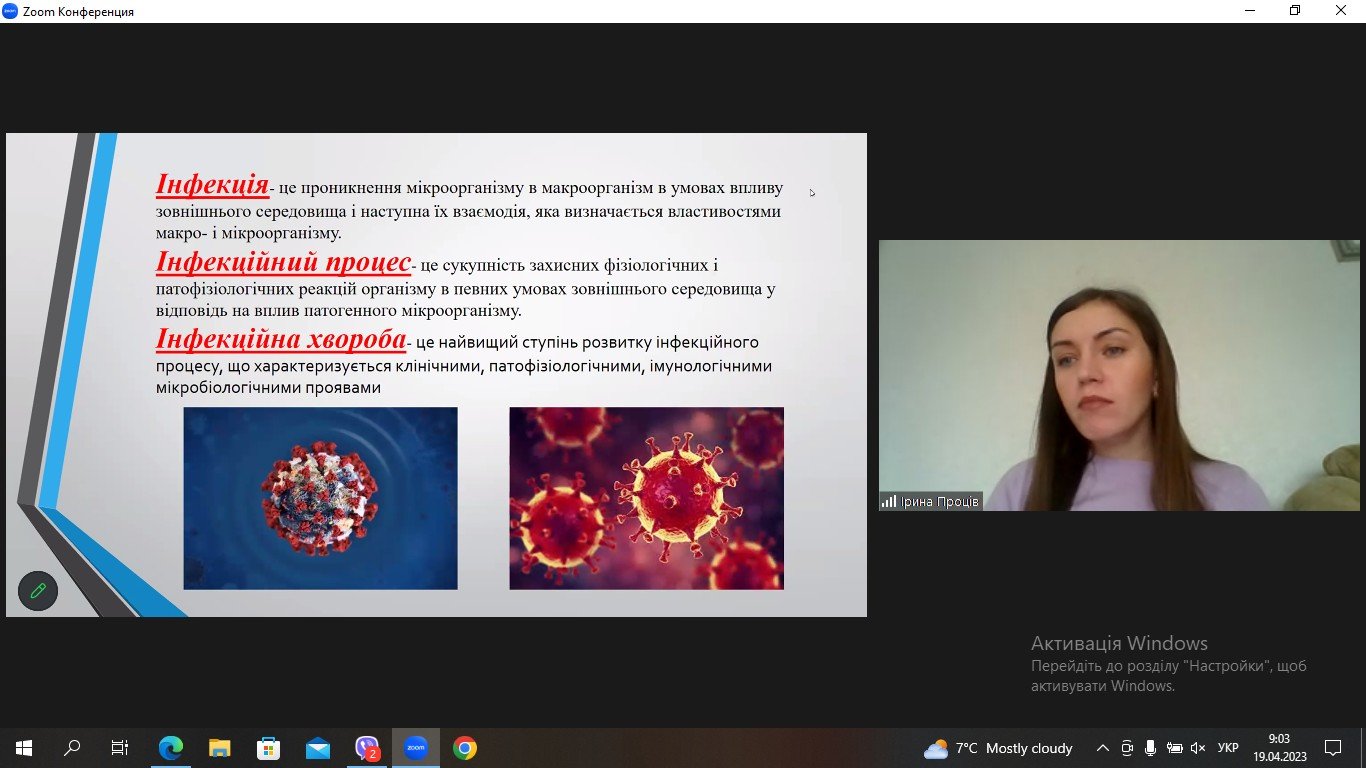The height and width of the screenshot is (768, 1366).
Task: Click the microphone in-use tray icon
Action: click(1150, 748)
